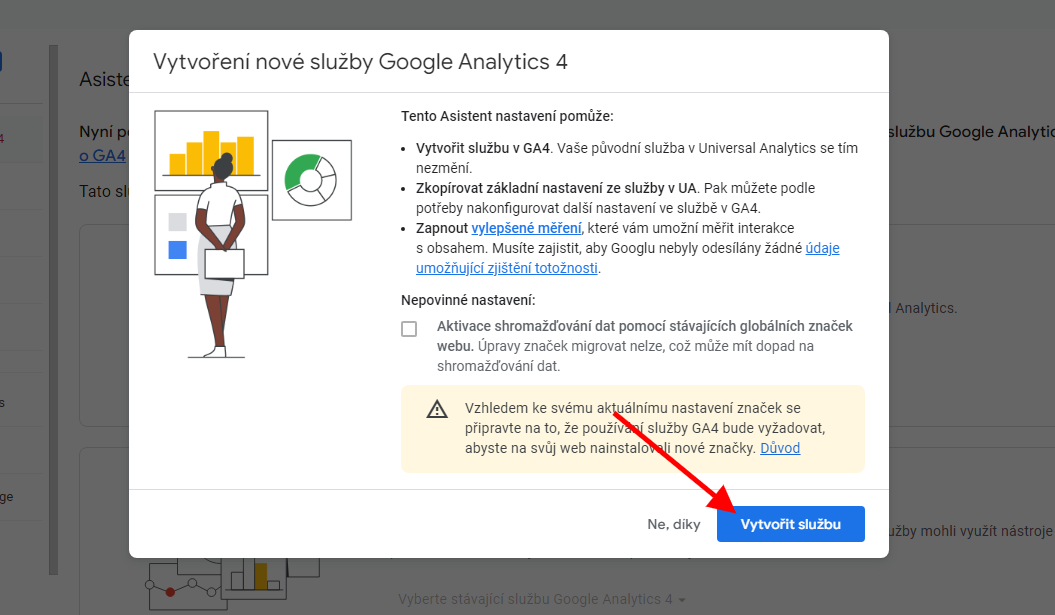Click the "Vytvořit službu" button
The height and width of the screenshot is (615, 1055).
[790, 524]
